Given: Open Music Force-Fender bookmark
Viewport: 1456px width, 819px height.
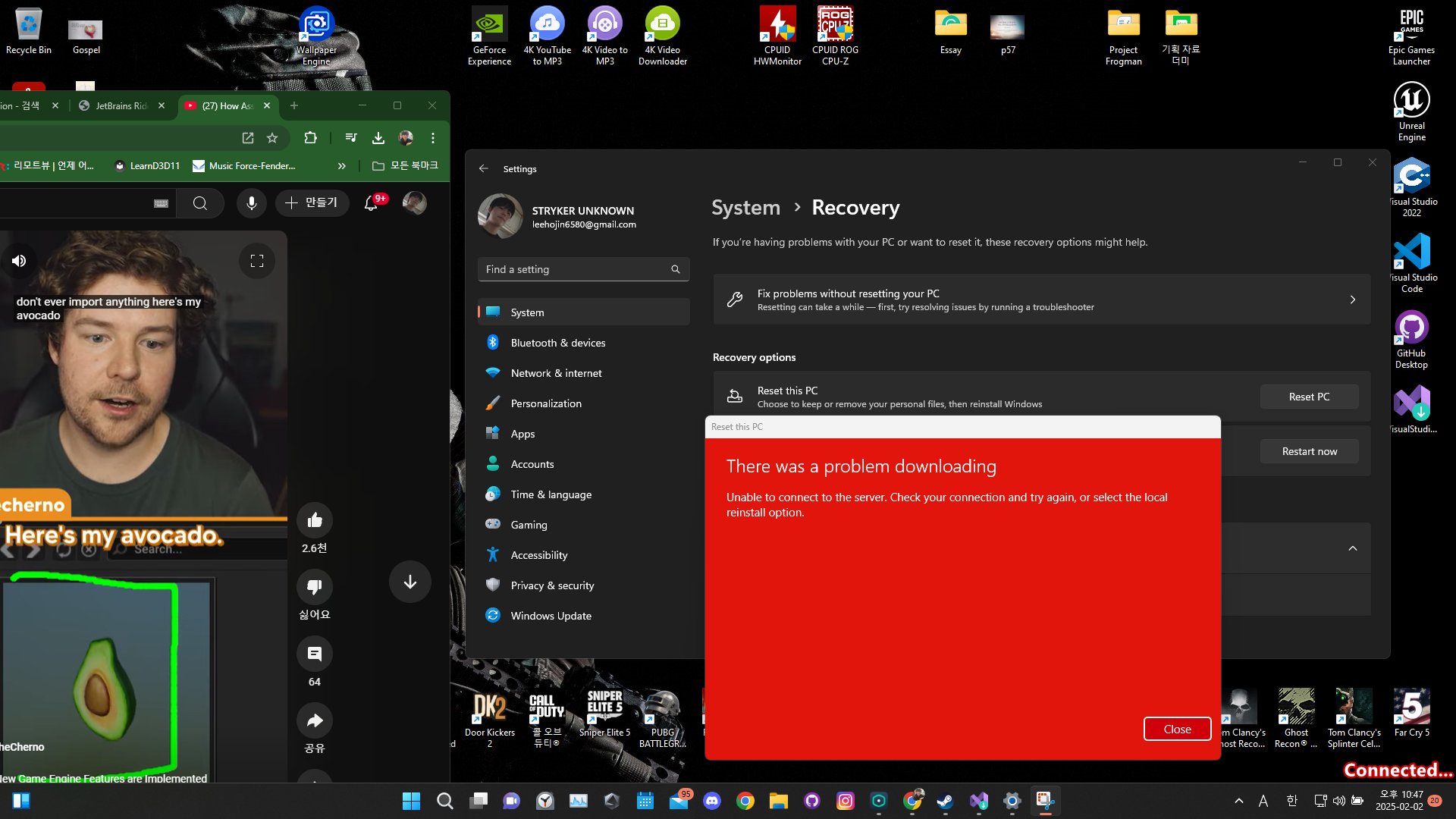Looking at the screenshot, I should click(x=243, y=166).
